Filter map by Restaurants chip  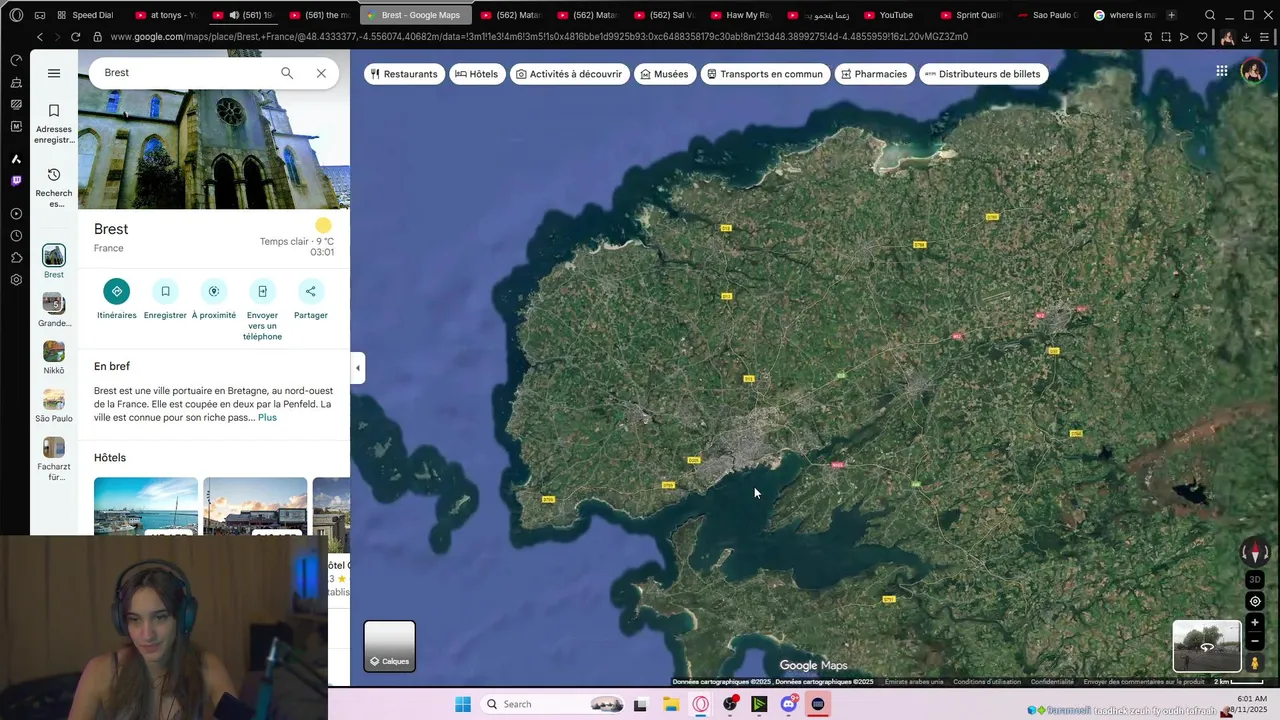(x=404, y=74)
